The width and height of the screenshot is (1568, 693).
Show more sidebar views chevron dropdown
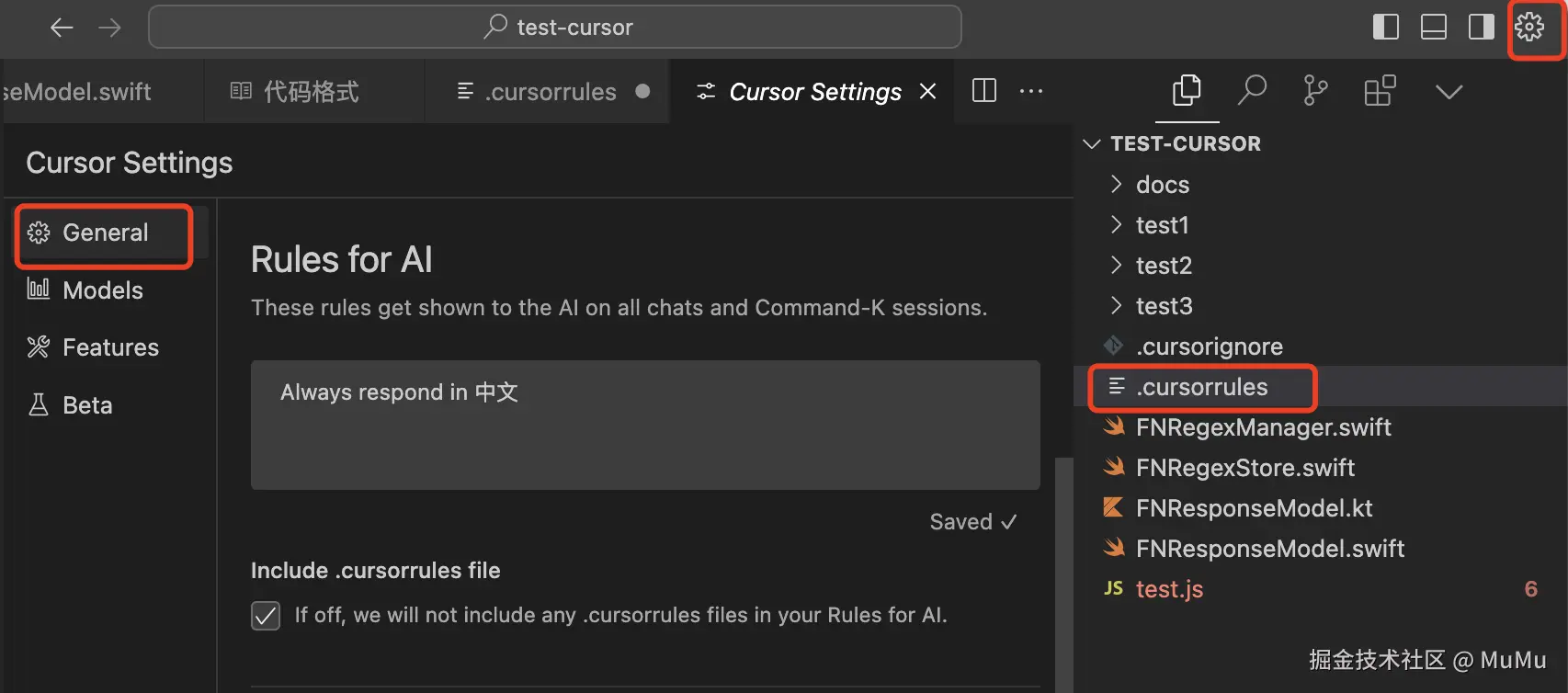[1449, 91]
